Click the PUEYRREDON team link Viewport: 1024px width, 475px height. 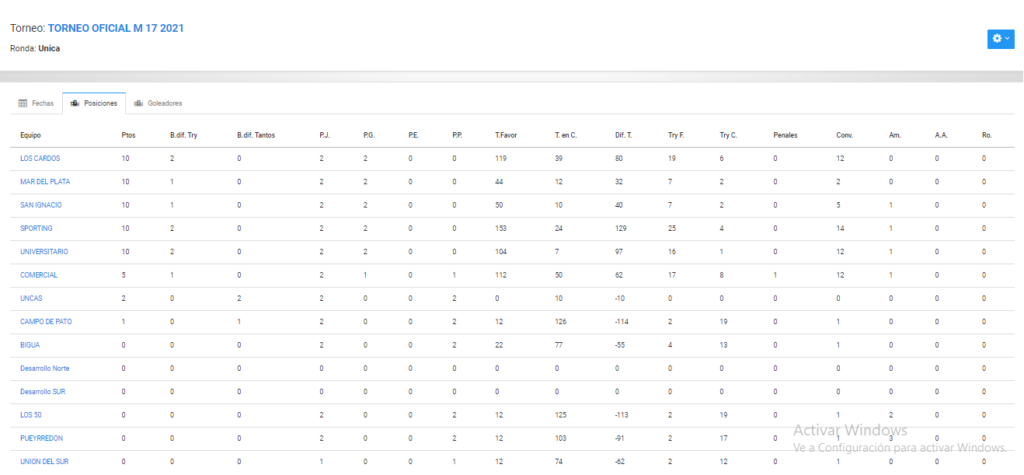[x=42, y=438]
